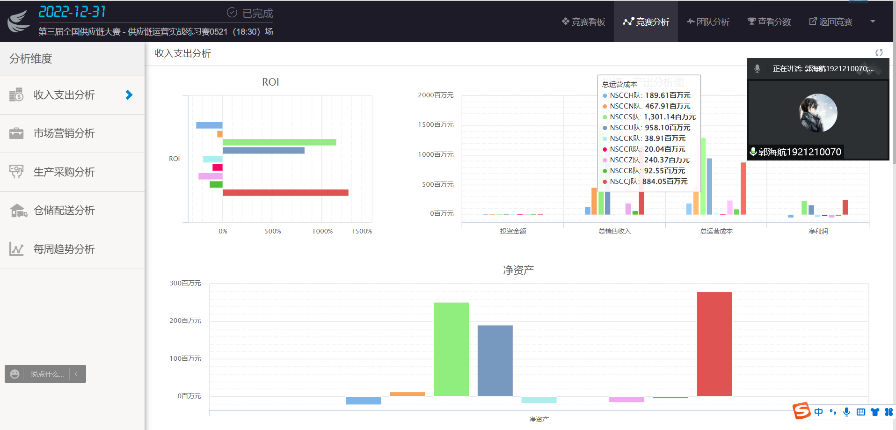Screen dimensions: 896x430
Task: Click the refresh icon above the charts
Action: (878, 52)
